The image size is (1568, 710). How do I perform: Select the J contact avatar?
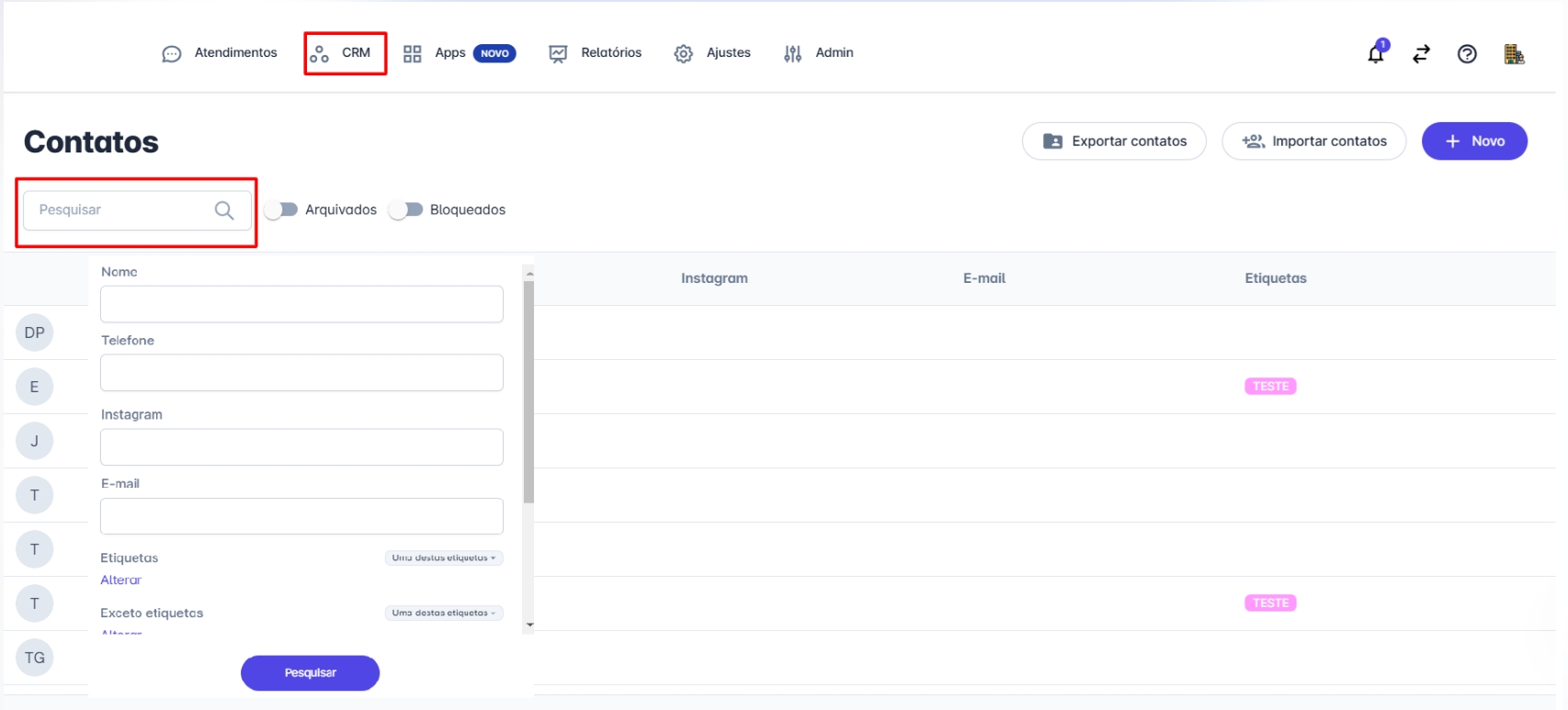point(35,441)
